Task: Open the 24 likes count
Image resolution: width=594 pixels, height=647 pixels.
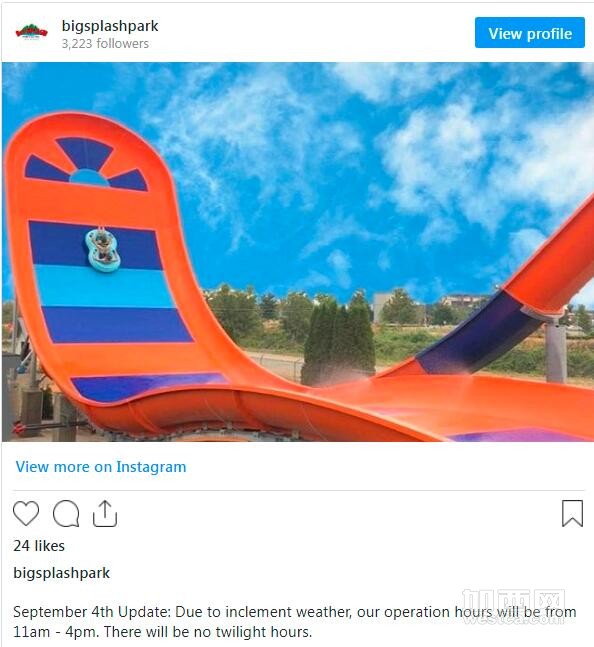Action: (39, 545)
